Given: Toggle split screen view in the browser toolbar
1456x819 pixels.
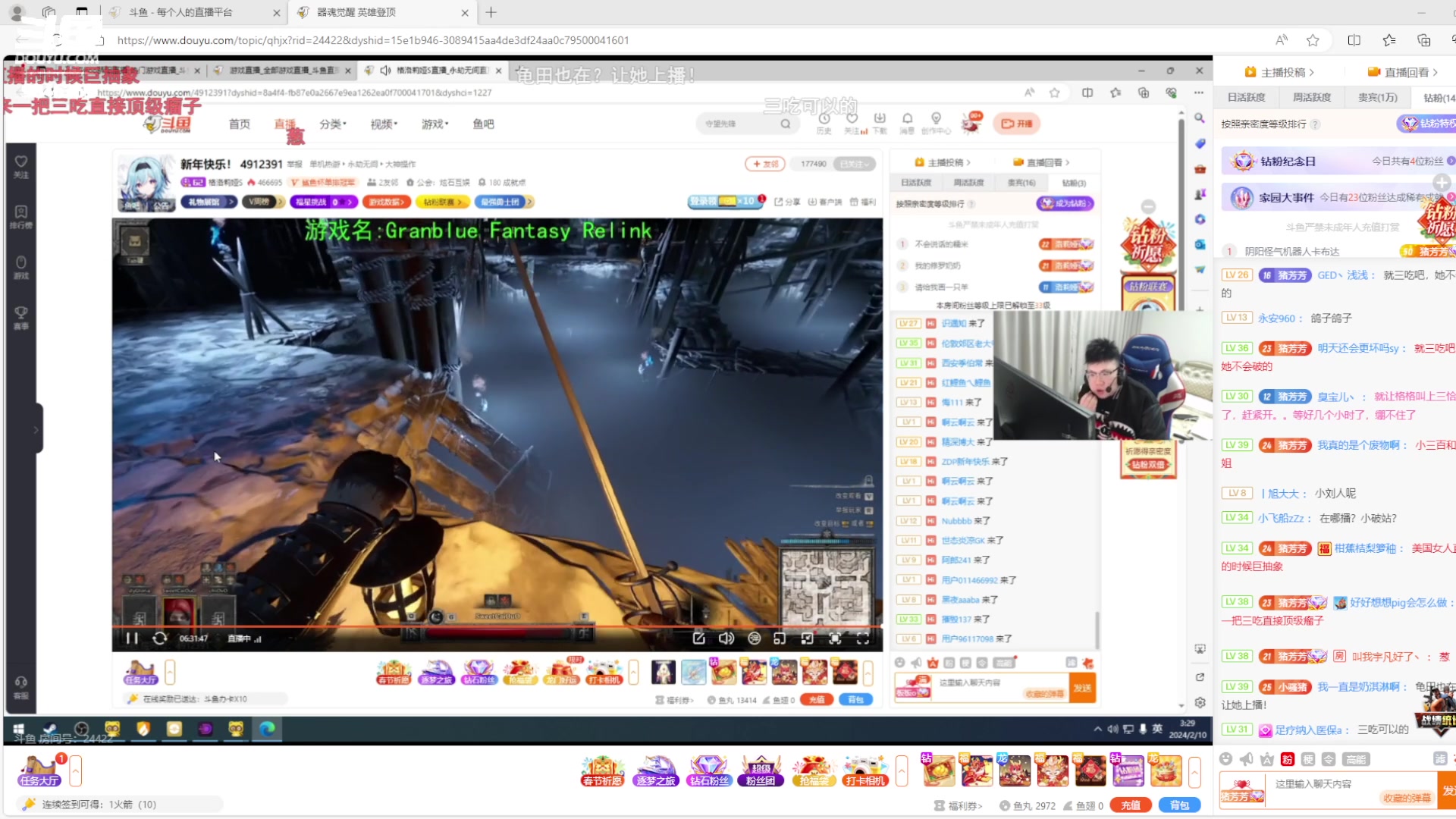Looking at the screenshot, I should 1354,40.
